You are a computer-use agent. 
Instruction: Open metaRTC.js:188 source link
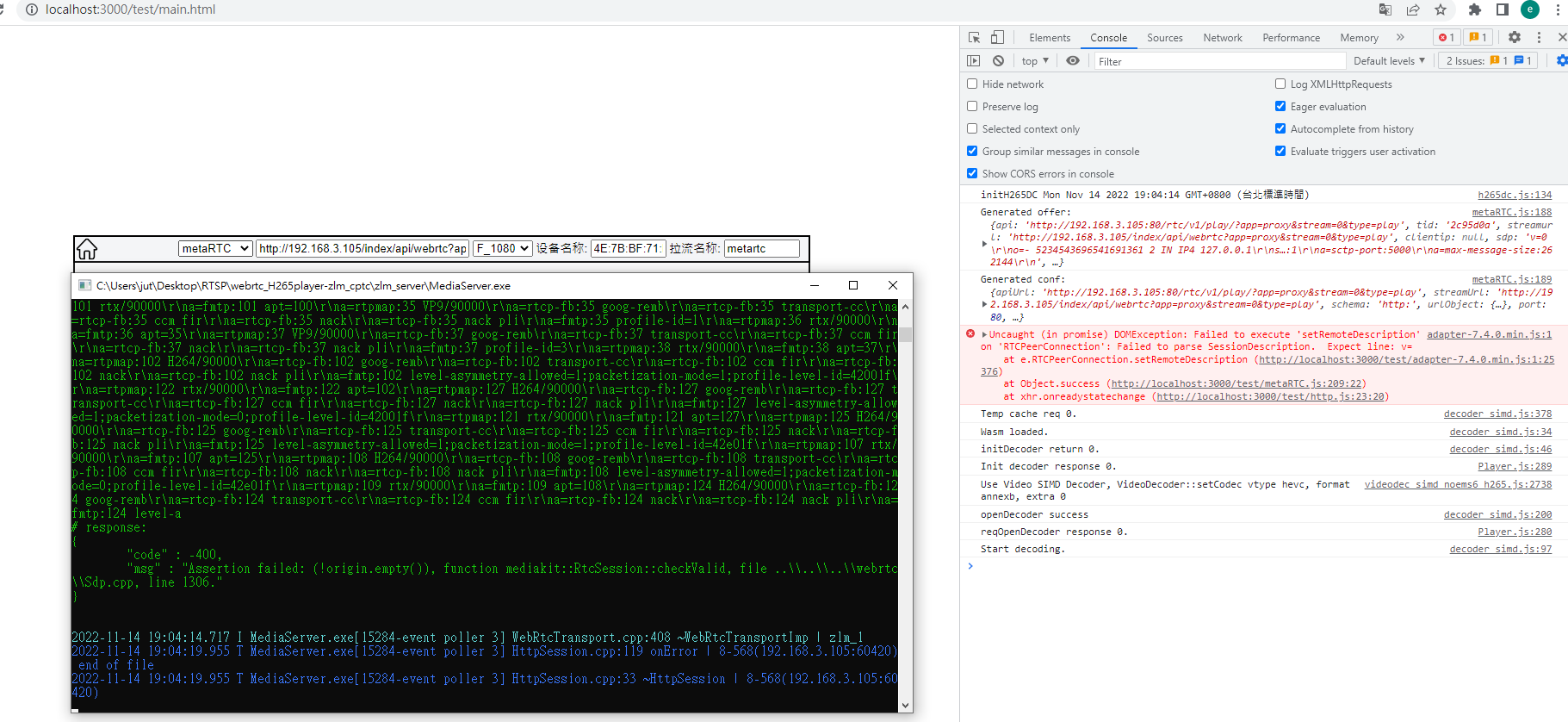tap(1512, 212)
